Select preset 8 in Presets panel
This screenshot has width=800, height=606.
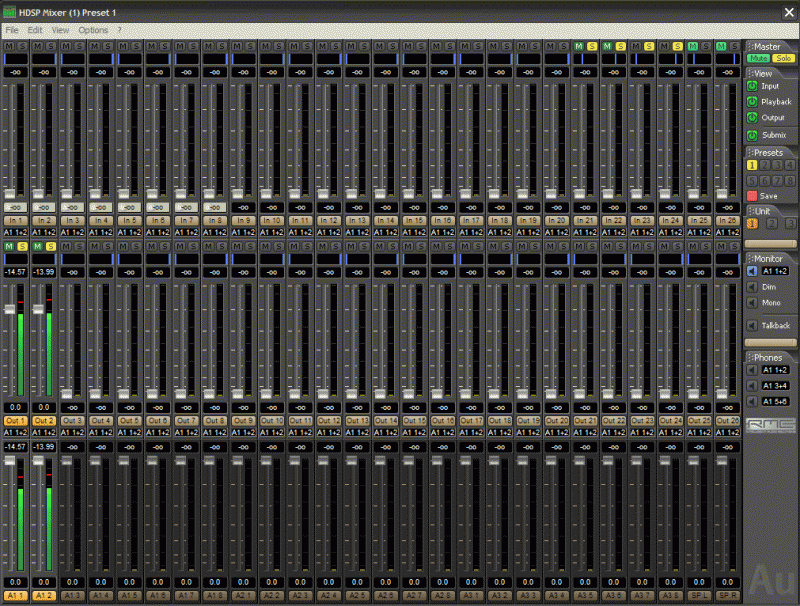pyautogui.click(x=790, y=181)
